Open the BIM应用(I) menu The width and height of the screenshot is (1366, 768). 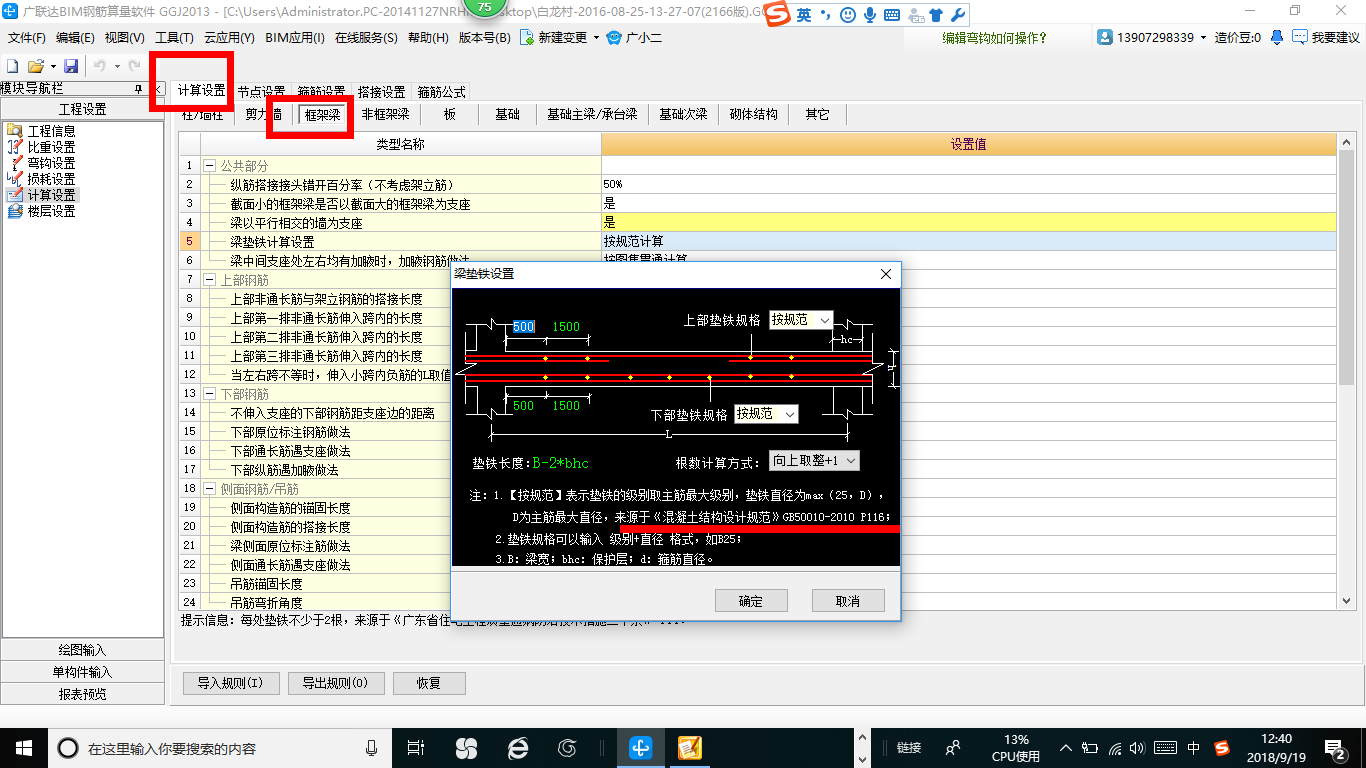[295, 38]
